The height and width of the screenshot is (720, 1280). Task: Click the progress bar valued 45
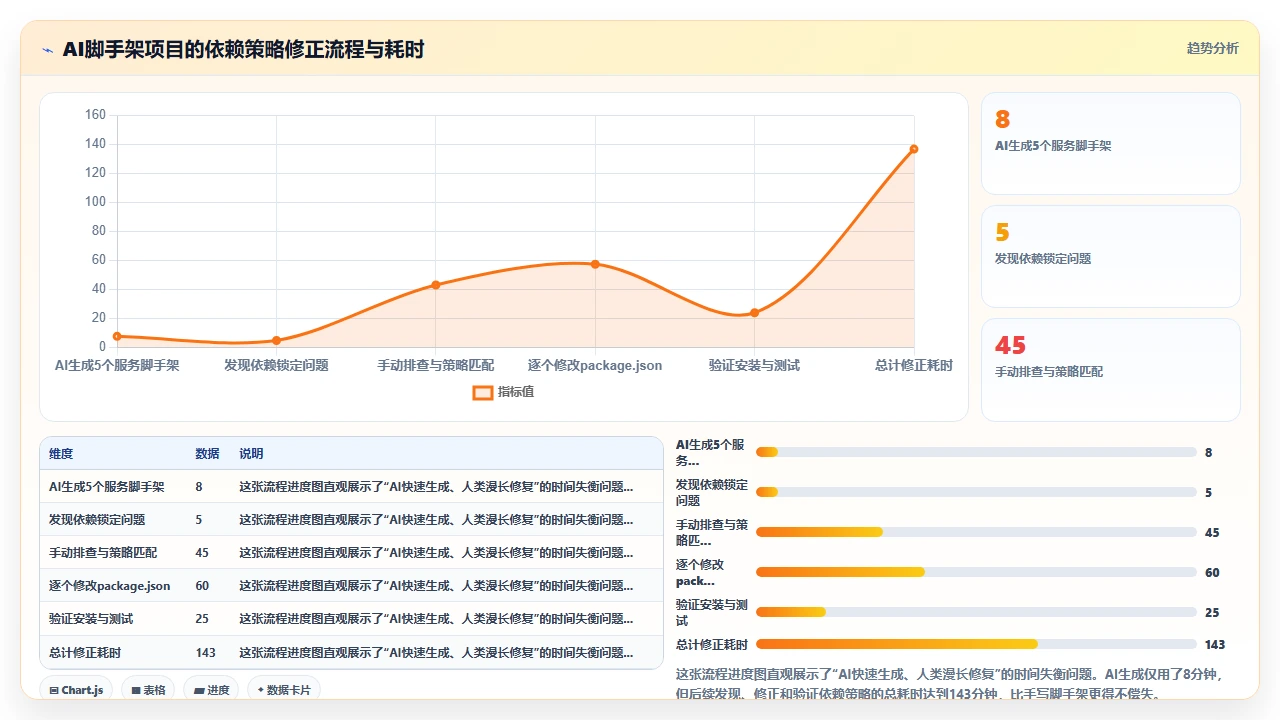(x=976, y=532)
